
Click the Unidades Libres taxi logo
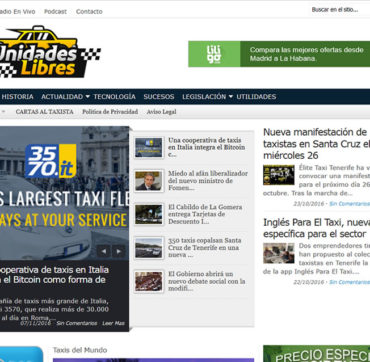tap(49, 52)
